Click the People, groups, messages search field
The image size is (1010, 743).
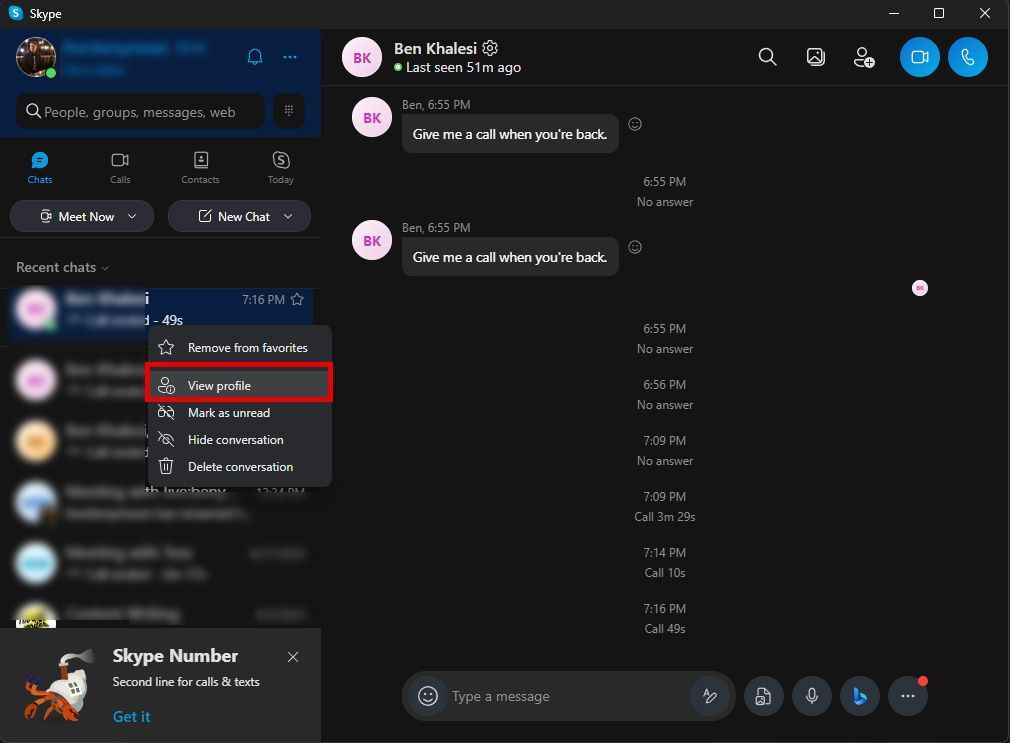(x=140, y=111)
